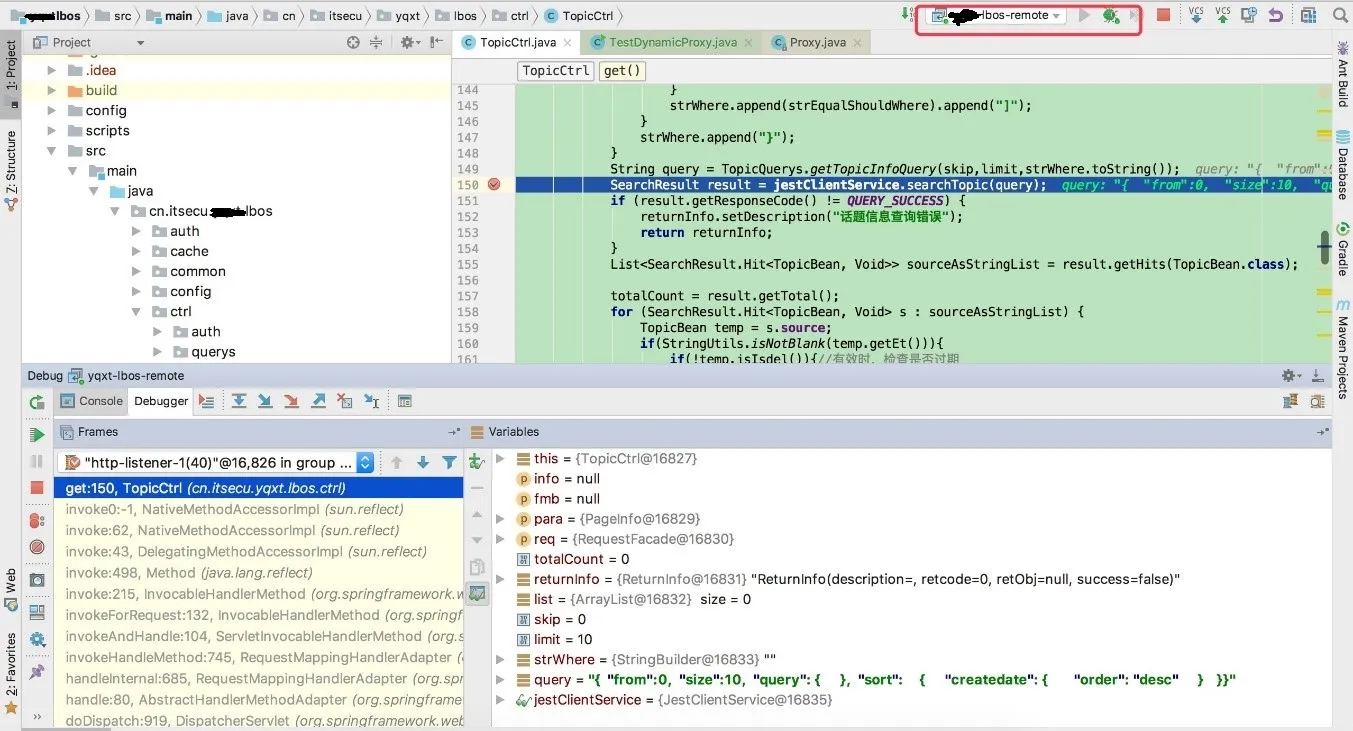Expand the scripts folder
Viewport: 1353px width, 731px height.
pyautogui.click(x=53, y=130)
